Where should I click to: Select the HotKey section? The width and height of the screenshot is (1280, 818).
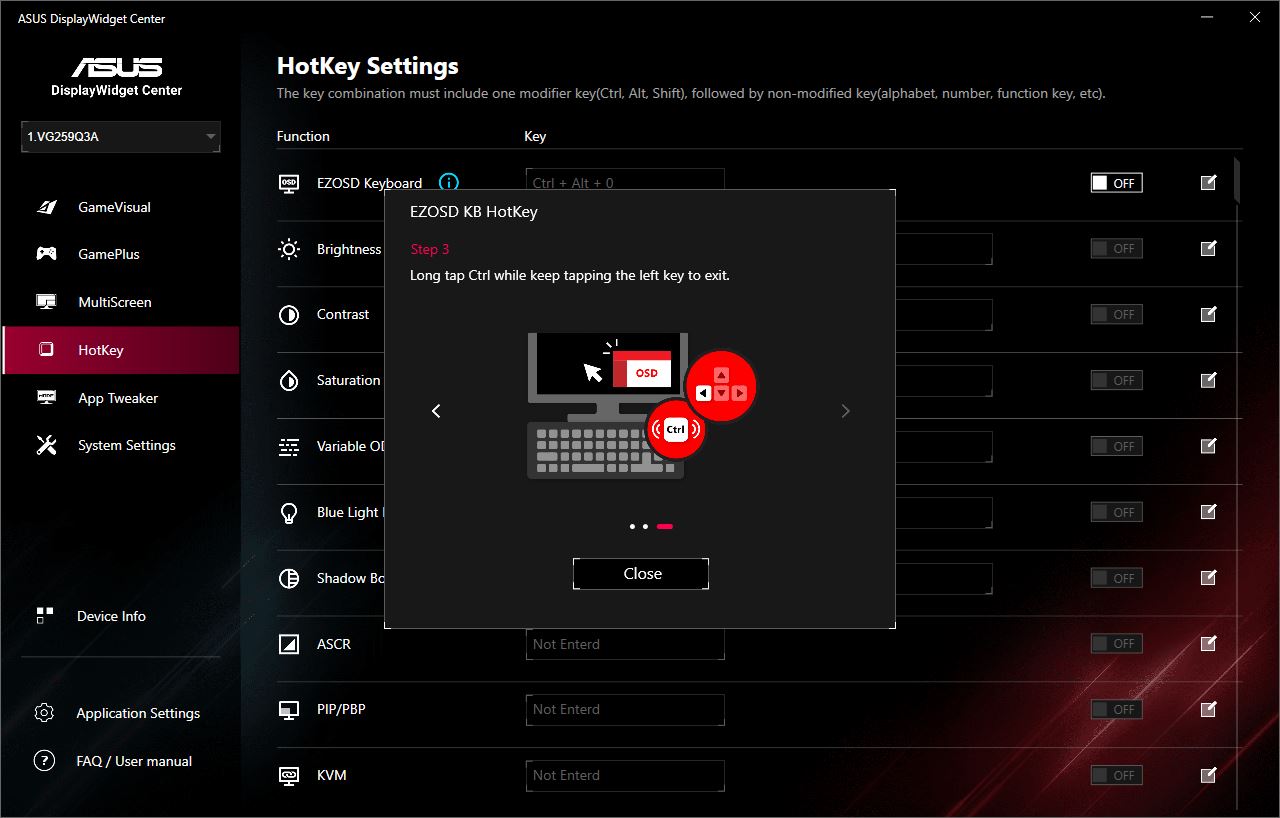pyautogui.click(x=120, y=350)
